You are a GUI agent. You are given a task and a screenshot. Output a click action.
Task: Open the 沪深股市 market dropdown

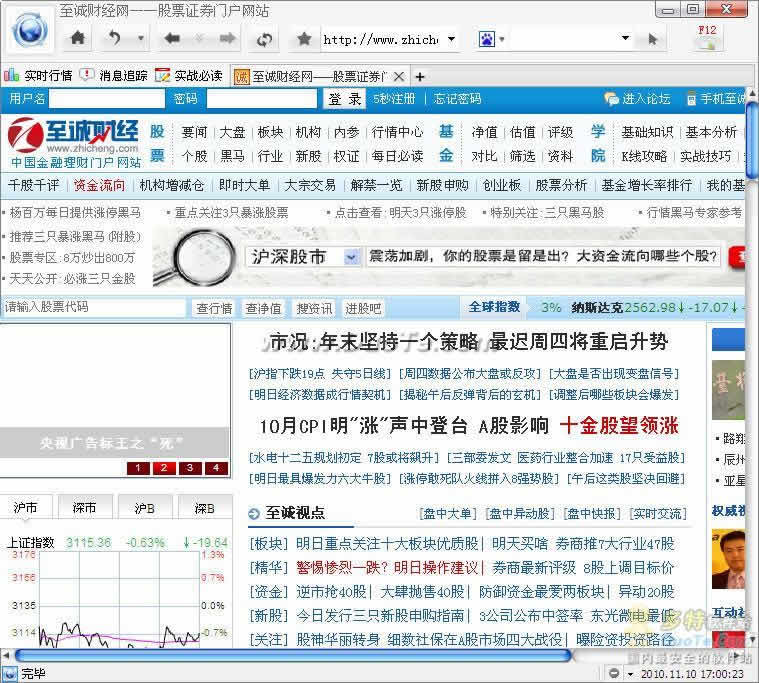[x=351, y=257]
